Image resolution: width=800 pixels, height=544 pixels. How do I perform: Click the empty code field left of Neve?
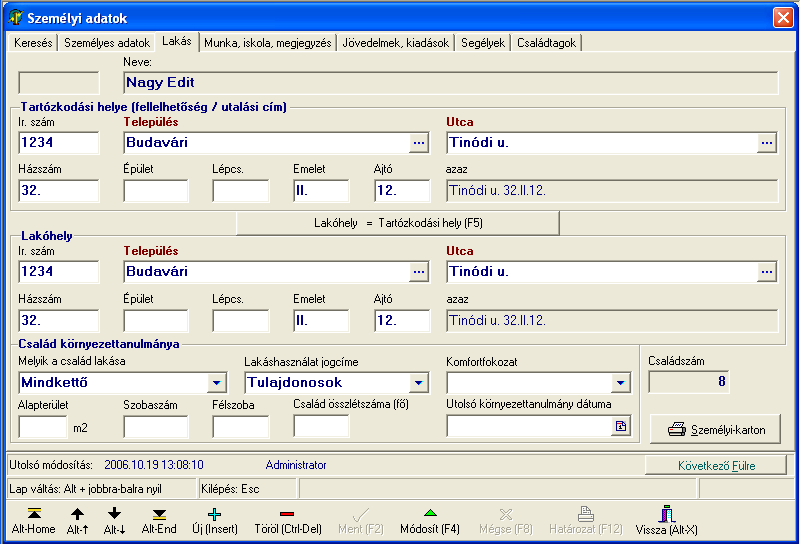59,83
